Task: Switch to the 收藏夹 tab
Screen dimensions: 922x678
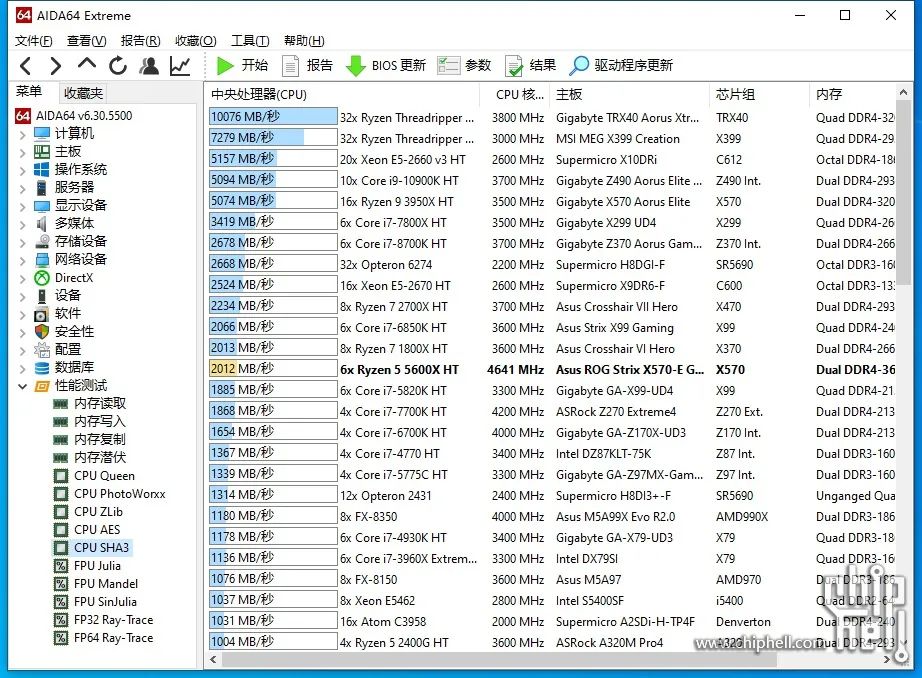Action: pyautogui.click(x=83, y=93)
